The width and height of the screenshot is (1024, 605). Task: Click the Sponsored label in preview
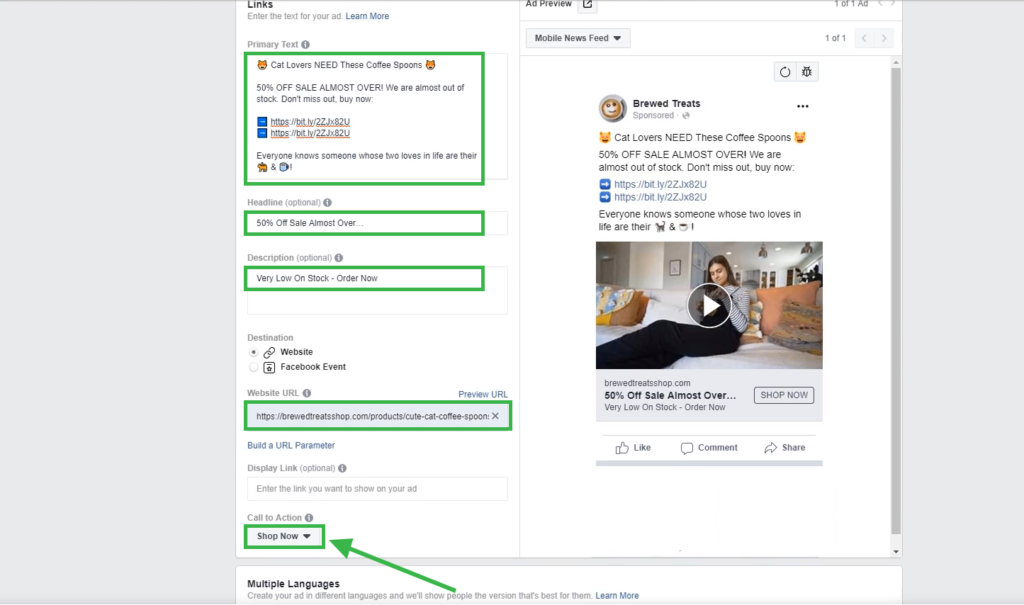point(653,116)
